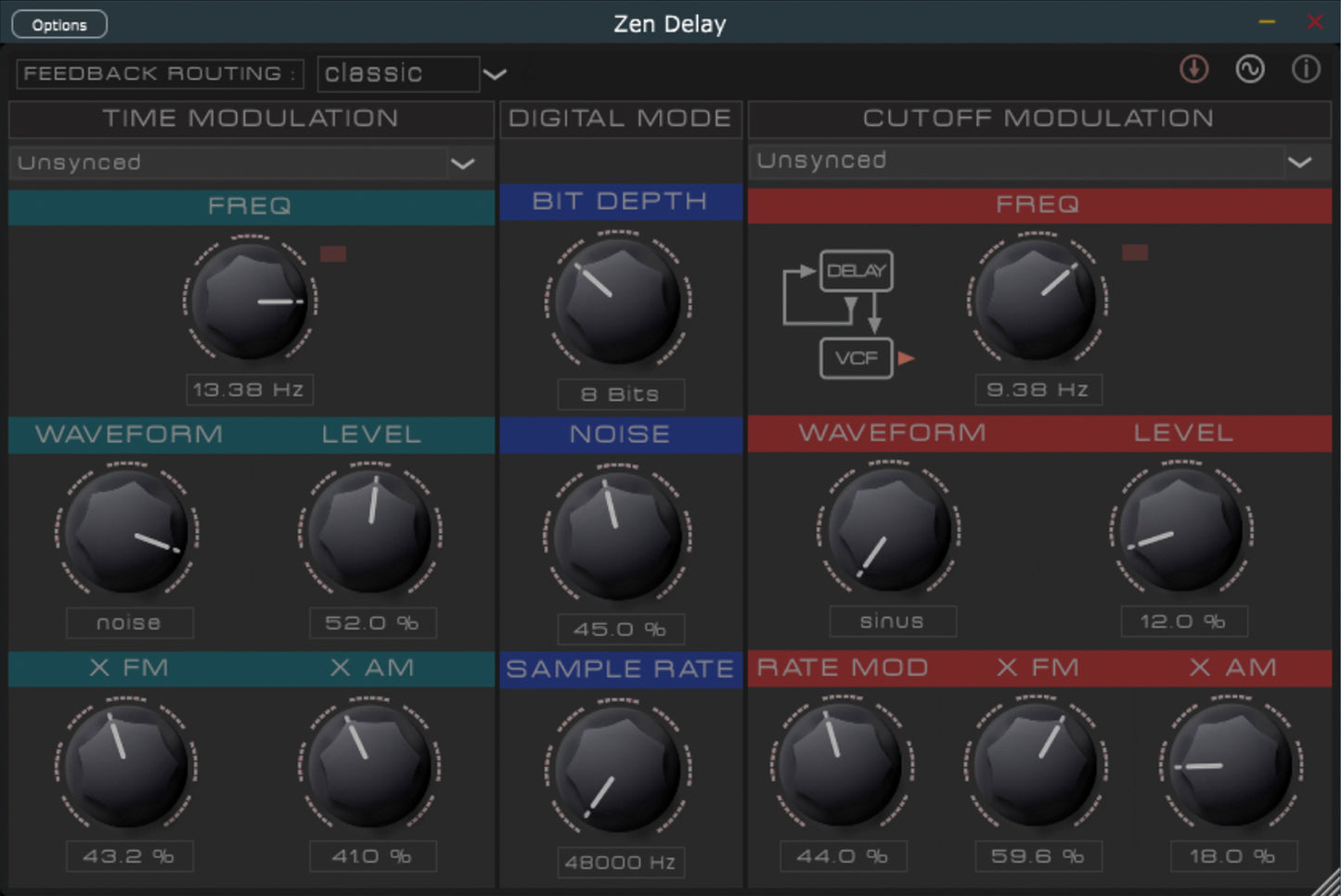
Task: Click the sine wave icon
Action: pyautogui.click(x=1250, y=70)
